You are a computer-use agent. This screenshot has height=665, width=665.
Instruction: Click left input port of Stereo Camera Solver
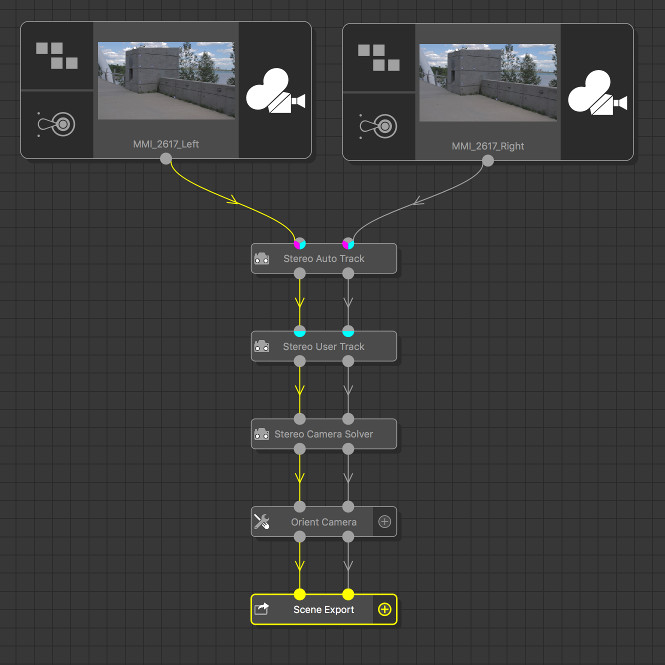click(300, 419)
